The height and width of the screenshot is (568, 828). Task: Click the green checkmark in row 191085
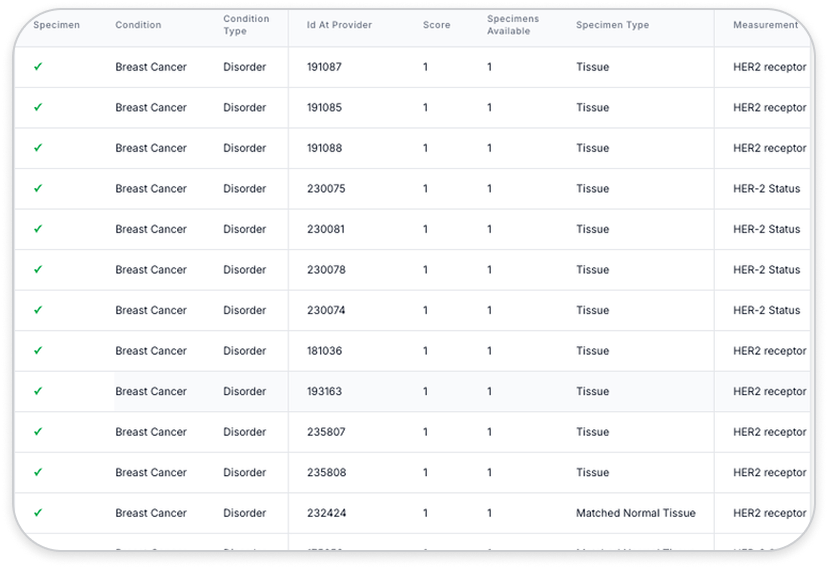click(x=38, y=107)
